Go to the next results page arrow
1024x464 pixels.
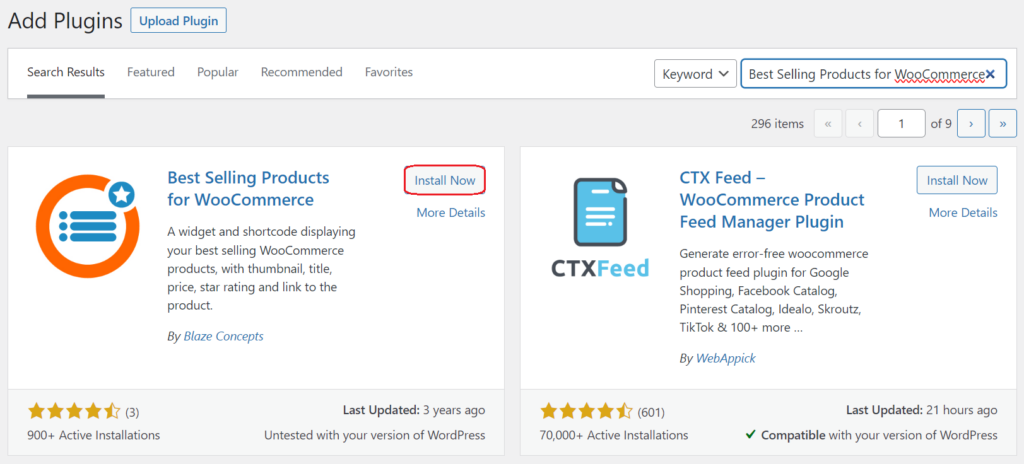click(x=971, y=124)
